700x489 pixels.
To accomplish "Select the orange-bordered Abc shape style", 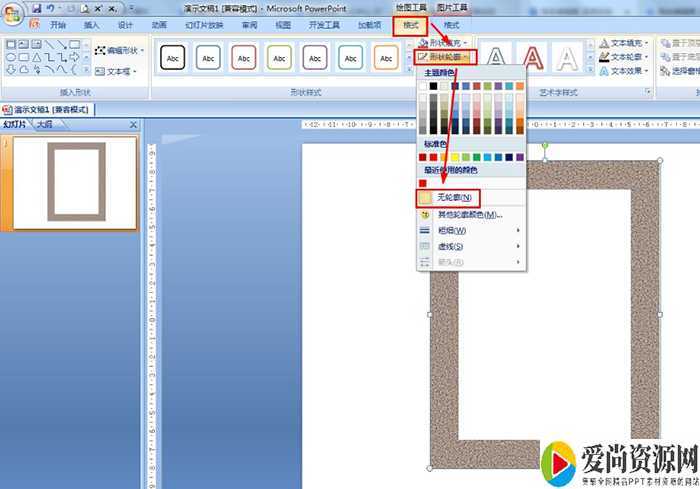I will click(x=386, y=58).
